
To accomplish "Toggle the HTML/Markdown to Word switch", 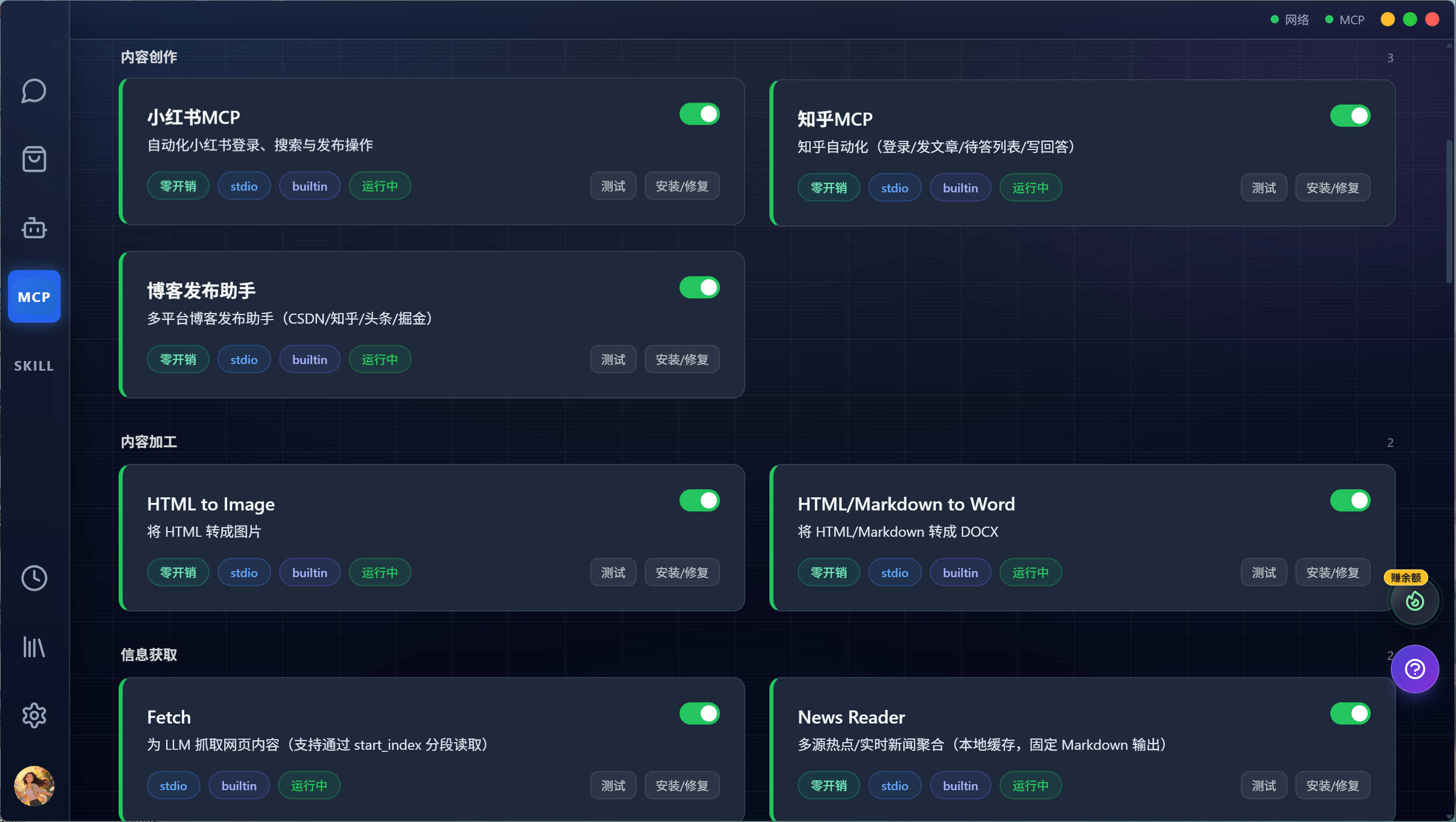I will 1350,500.
